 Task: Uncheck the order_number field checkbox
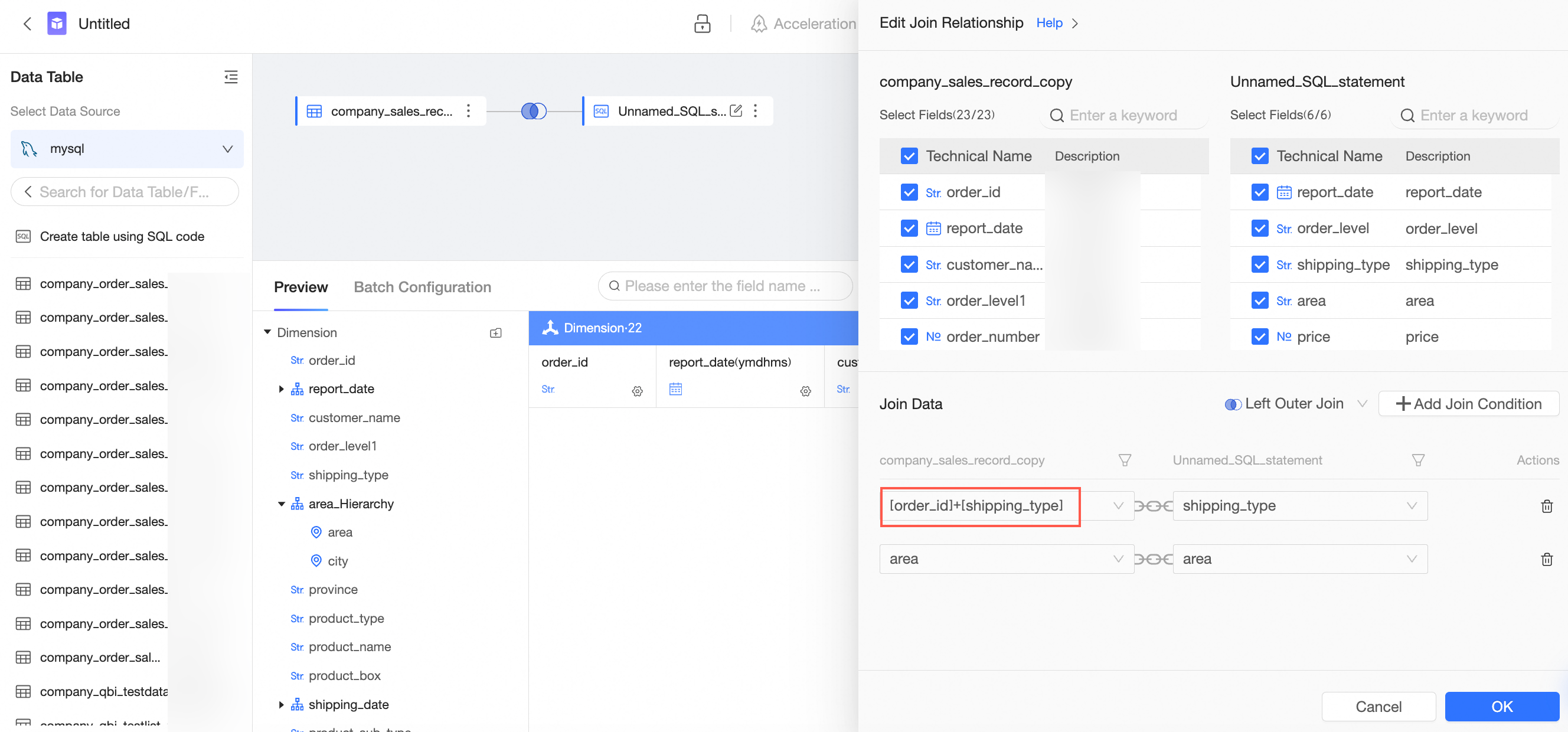pos(909,336)
